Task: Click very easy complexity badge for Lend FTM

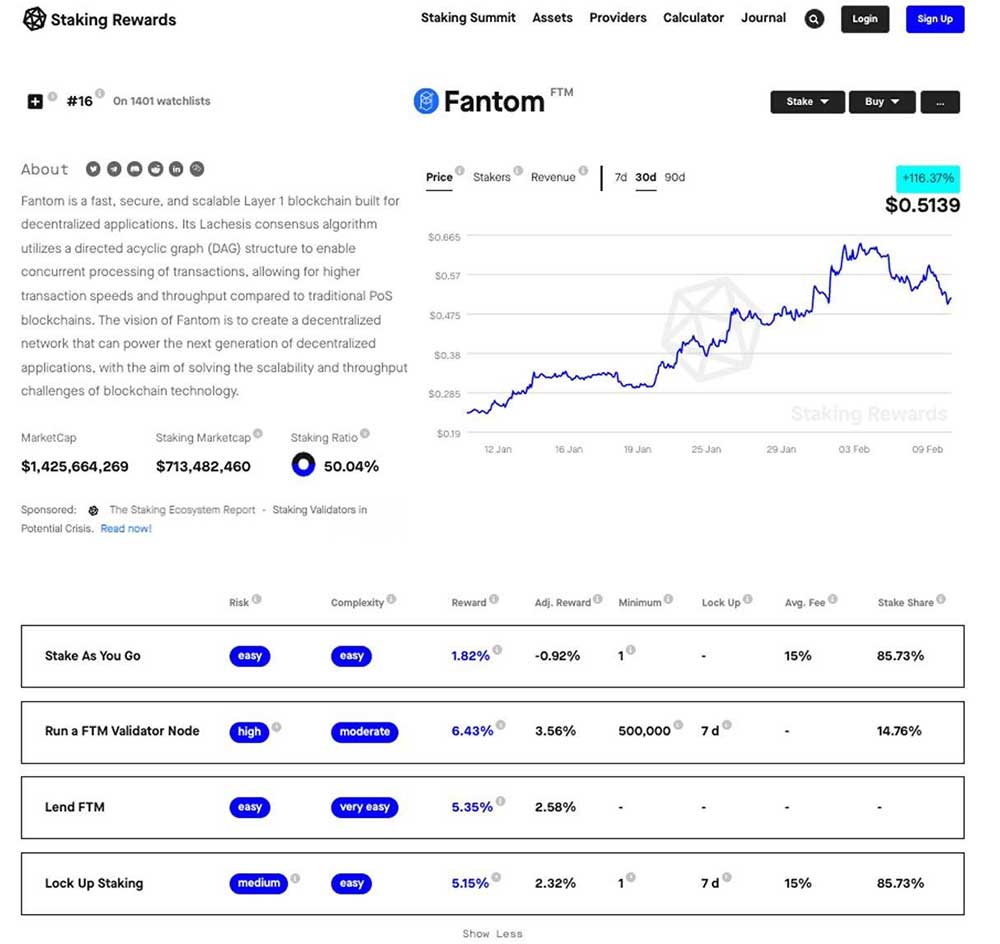Action: (x=364, y=807)
